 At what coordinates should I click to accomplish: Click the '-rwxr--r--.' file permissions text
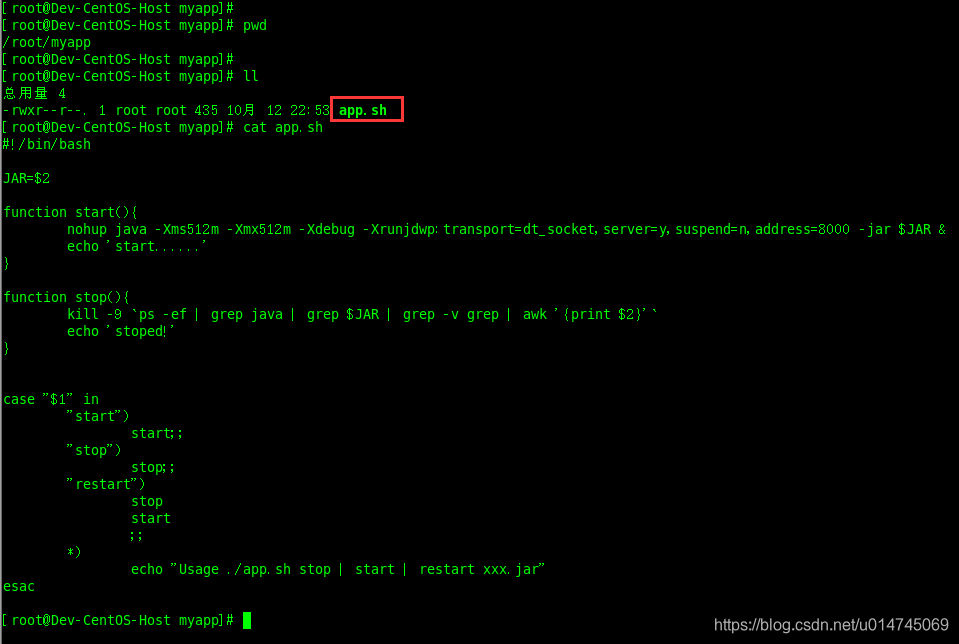coord(45,111)
